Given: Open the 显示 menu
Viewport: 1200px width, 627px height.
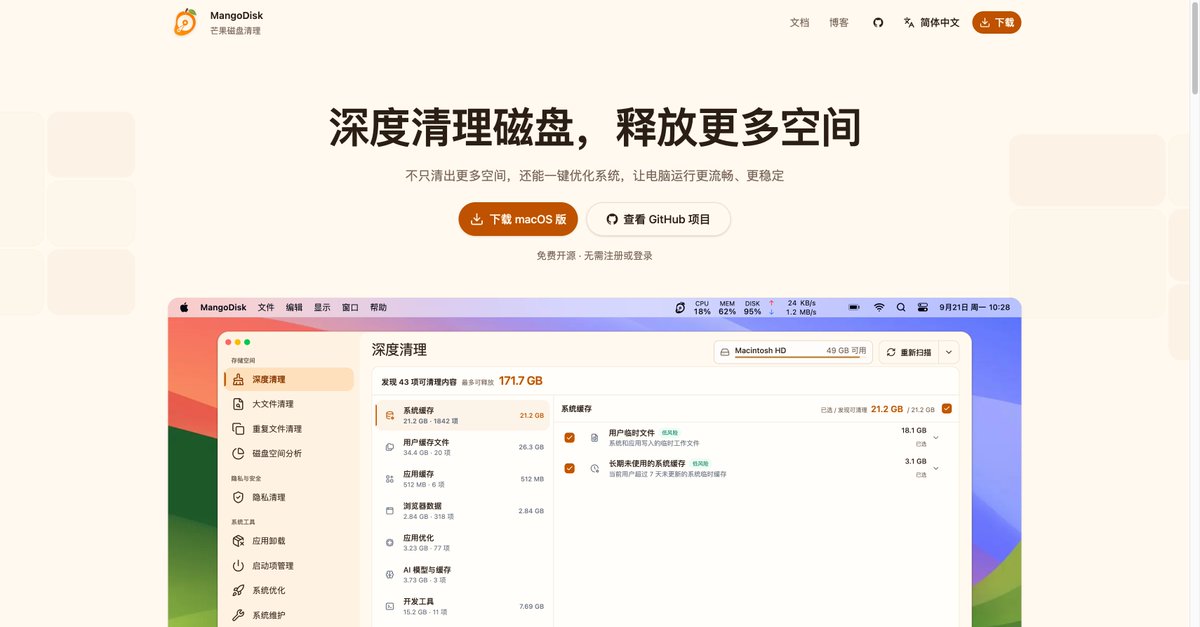Looking at the screenshot, I should coord(322,308).
